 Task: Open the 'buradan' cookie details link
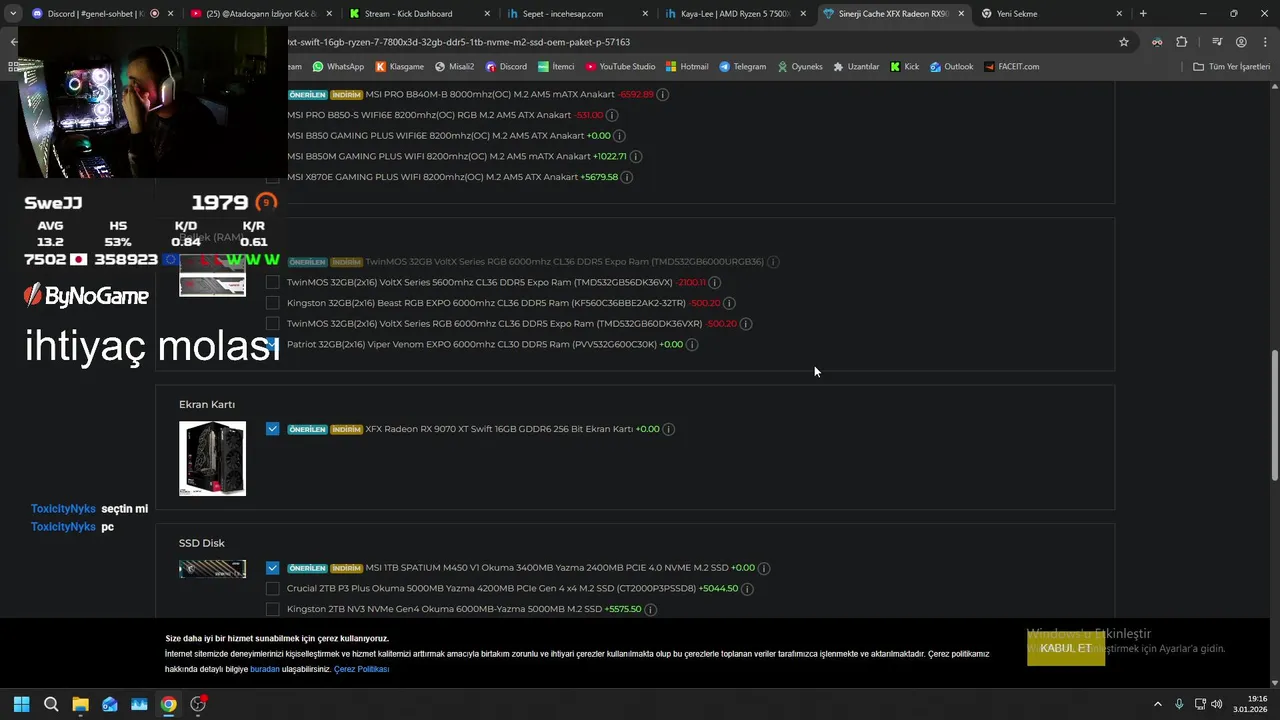(x=265, y=669)
